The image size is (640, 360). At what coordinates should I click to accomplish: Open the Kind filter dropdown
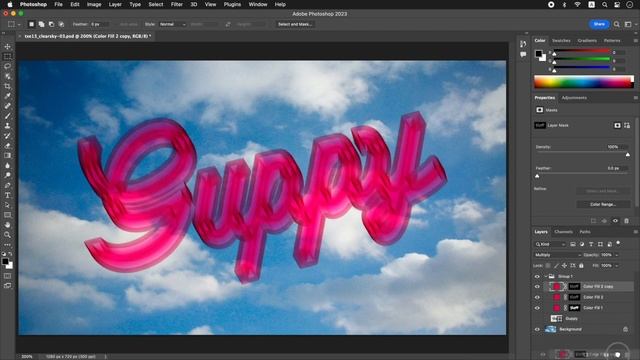point(550,244)
